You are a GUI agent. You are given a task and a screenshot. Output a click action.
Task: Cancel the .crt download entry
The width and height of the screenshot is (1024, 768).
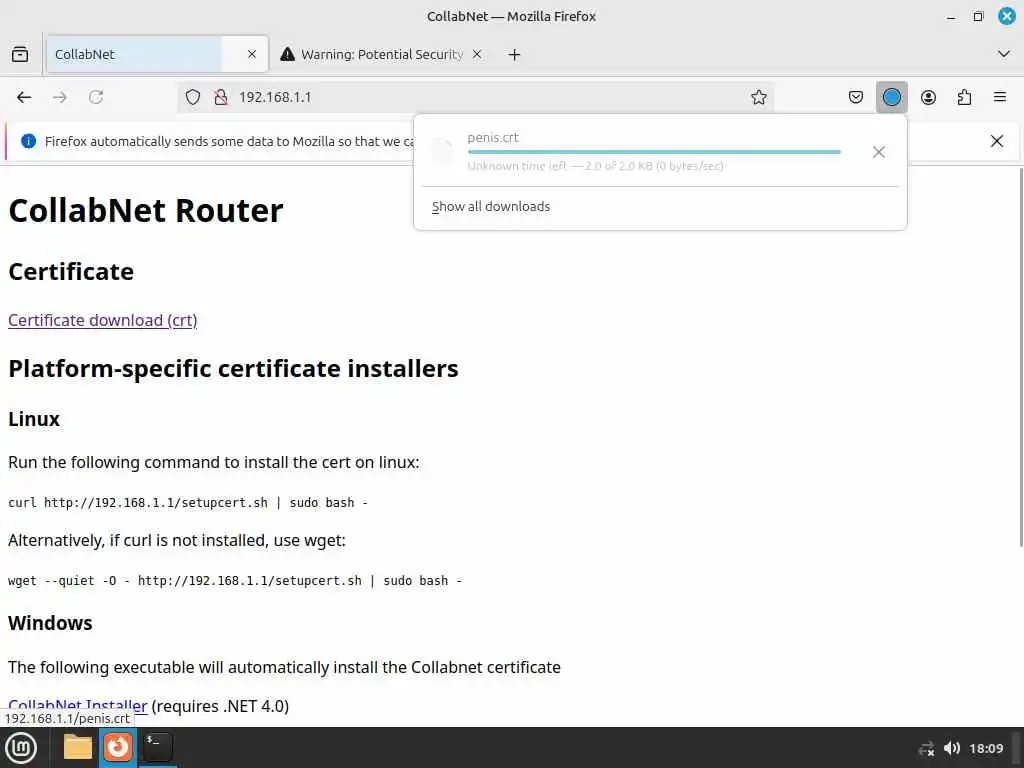click(878, 152)
